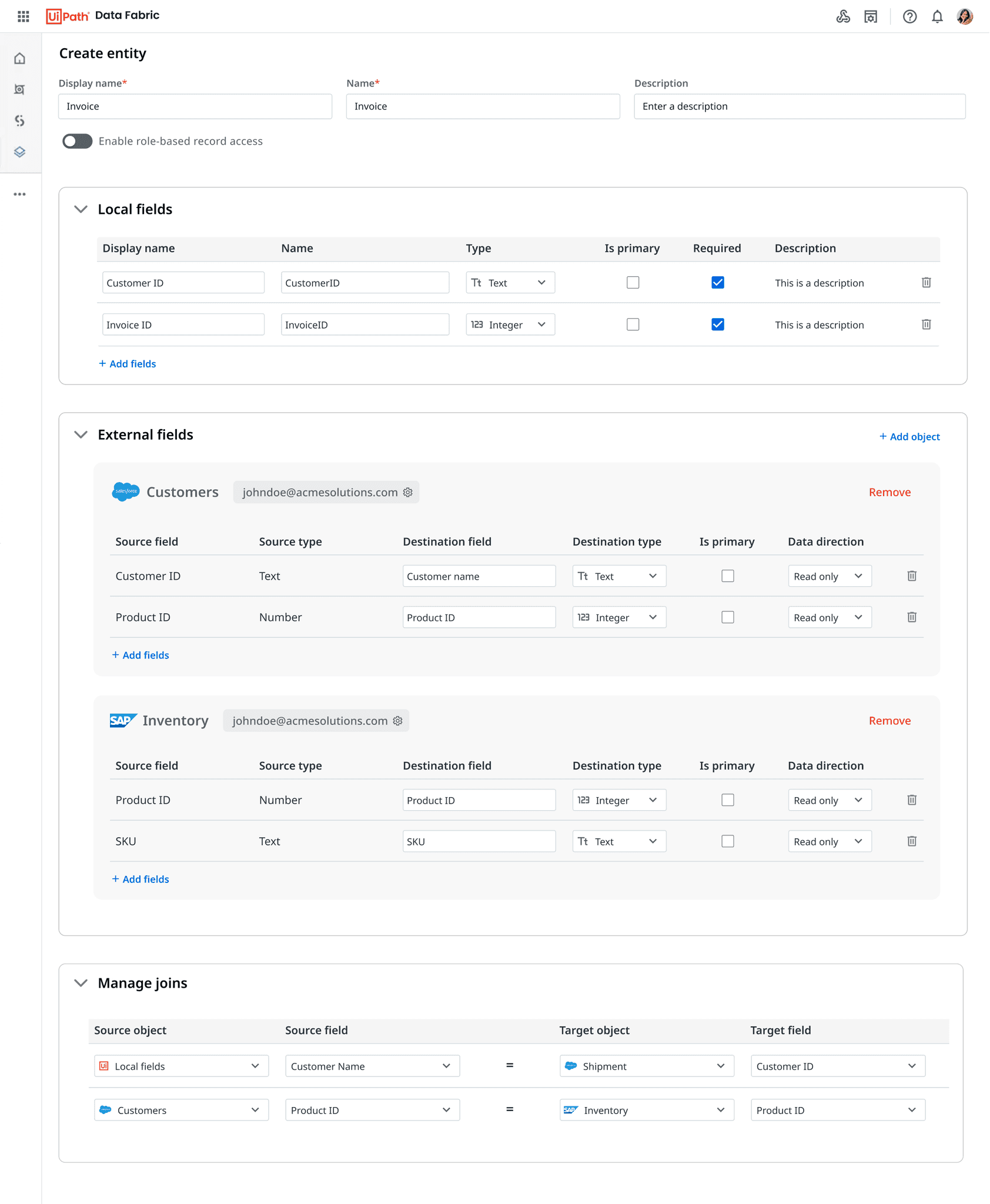Collapse the Local fields section
The image size is (990, 1204).
click(x=81, y=209)
